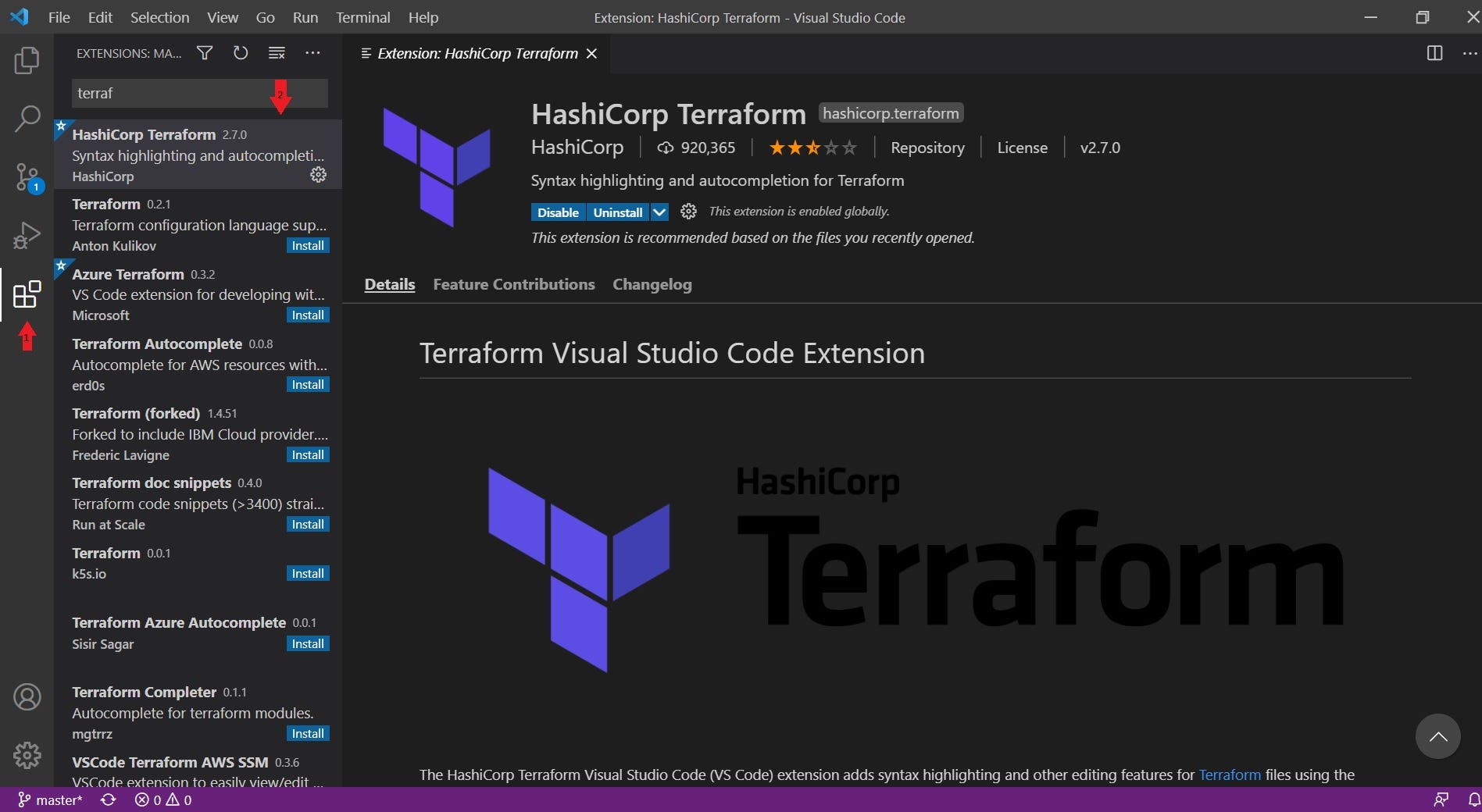This screenshot has height=812, width=1482.
Task: Click the 920,365 install count
Action: pos(697,148)
